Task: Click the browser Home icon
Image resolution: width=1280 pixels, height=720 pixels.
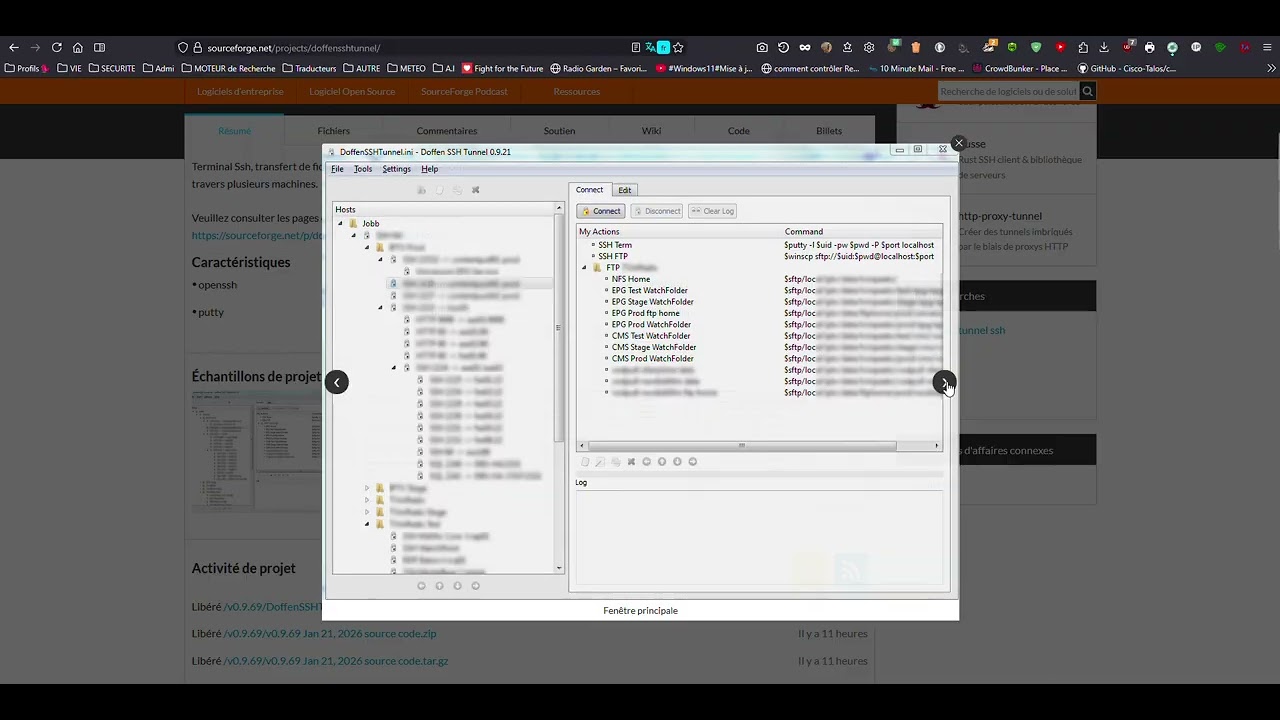Action: [78, 47]
